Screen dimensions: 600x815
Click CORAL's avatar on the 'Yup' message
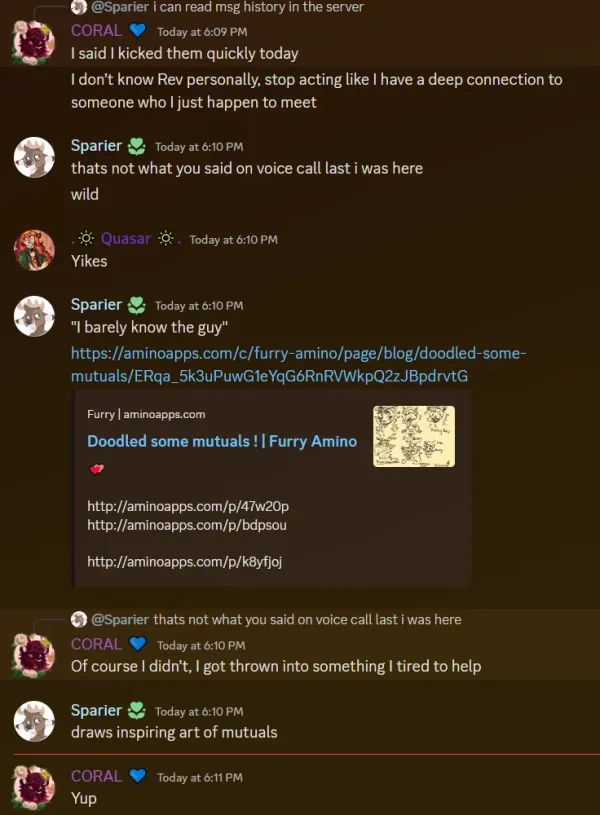click(34, 787)
